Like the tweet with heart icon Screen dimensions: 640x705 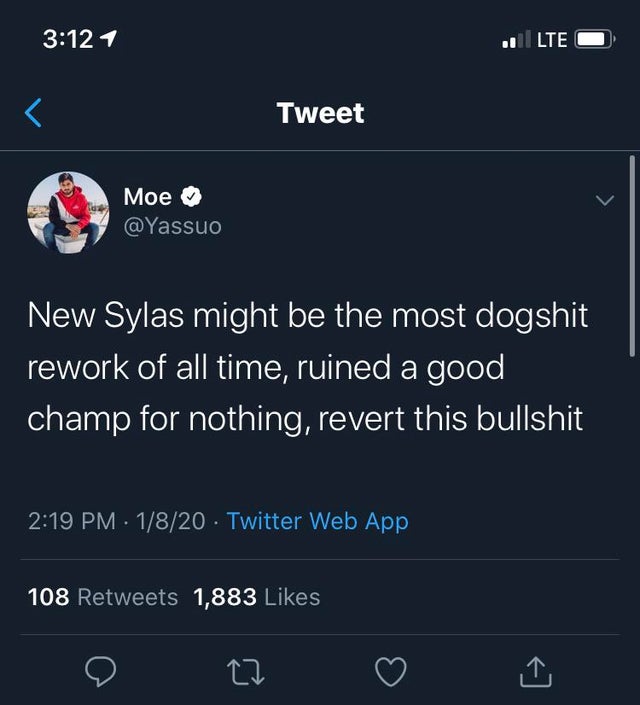(x=391, y=673)
